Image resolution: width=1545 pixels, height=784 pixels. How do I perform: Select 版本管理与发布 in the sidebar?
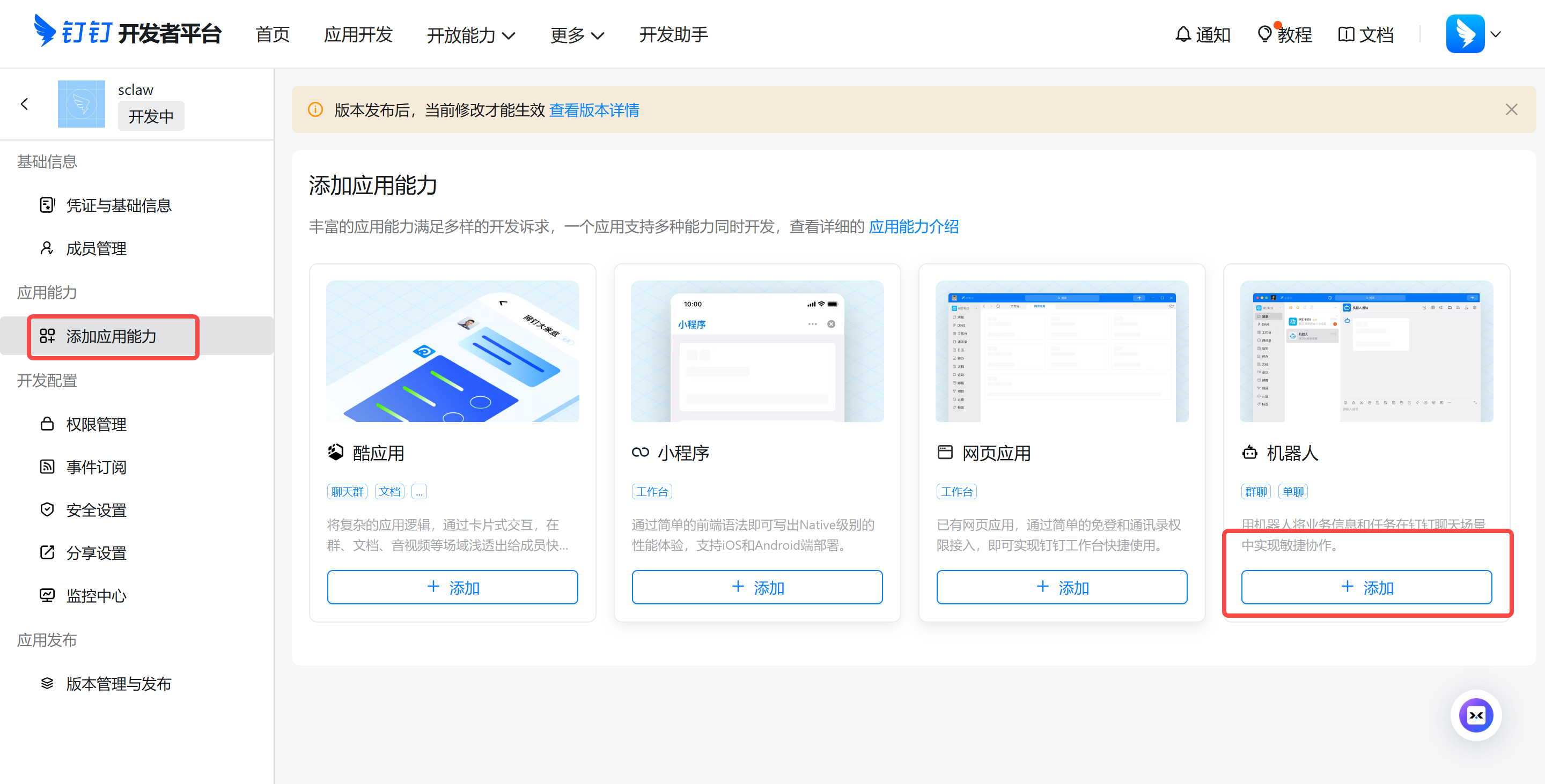118,683
